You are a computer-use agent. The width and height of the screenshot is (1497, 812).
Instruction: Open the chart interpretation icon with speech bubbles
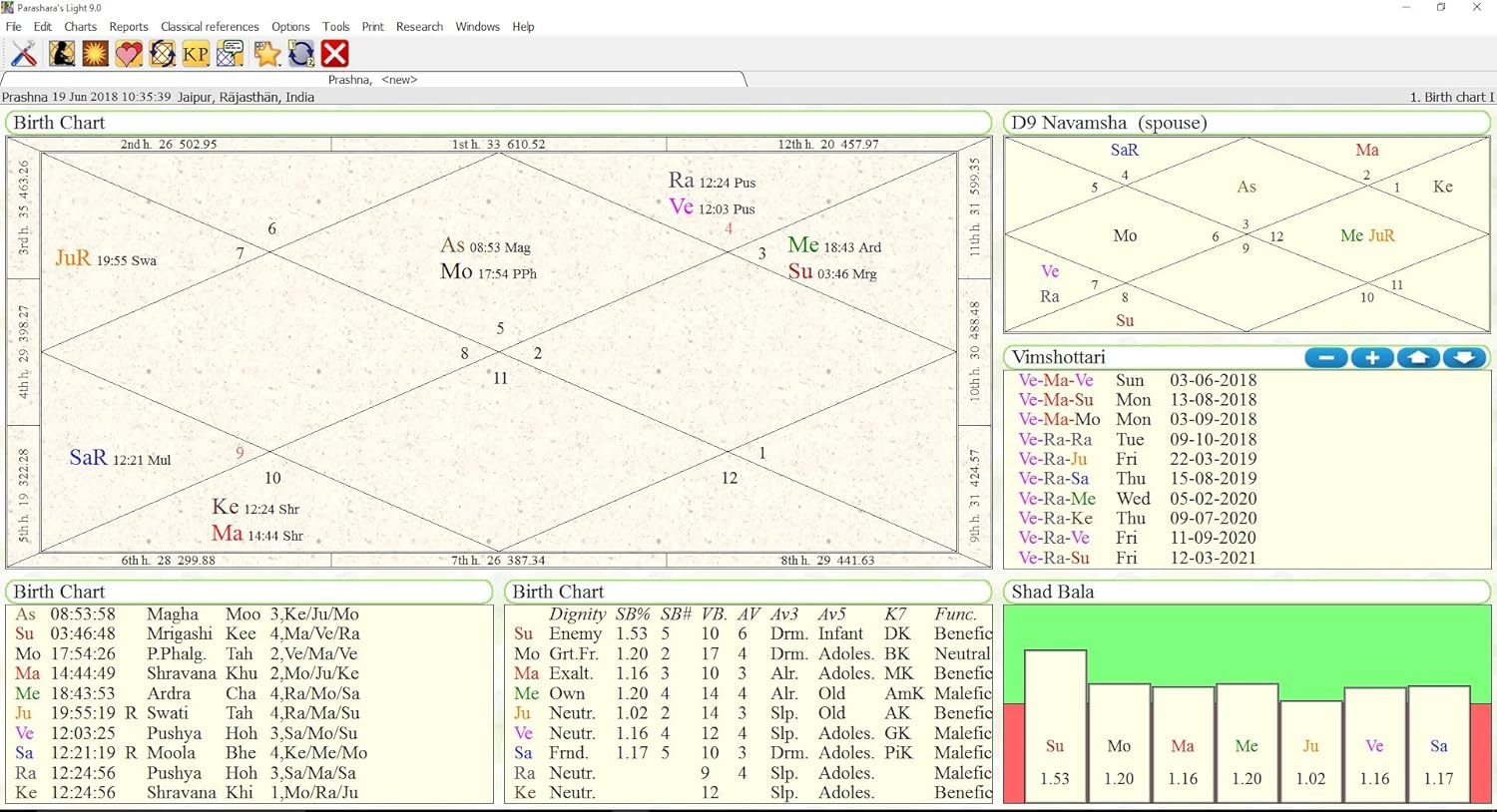(x=230, y=54)
